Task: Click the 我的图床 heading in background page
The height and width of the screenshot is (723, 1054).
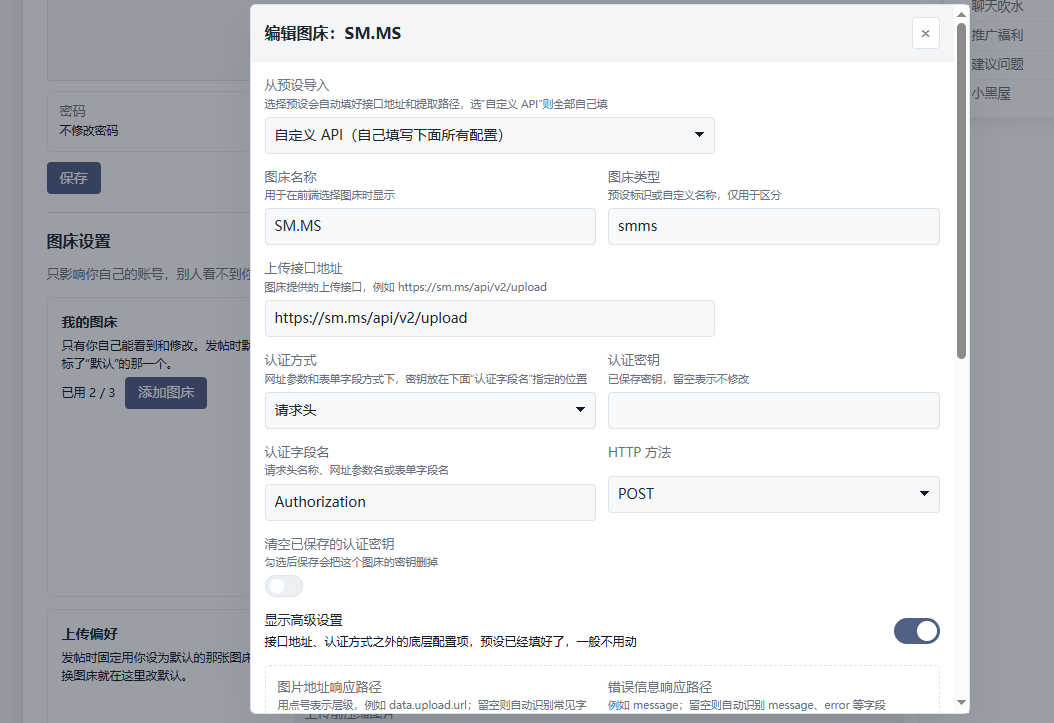Action: pyautogui.click(x=89, y=323)
